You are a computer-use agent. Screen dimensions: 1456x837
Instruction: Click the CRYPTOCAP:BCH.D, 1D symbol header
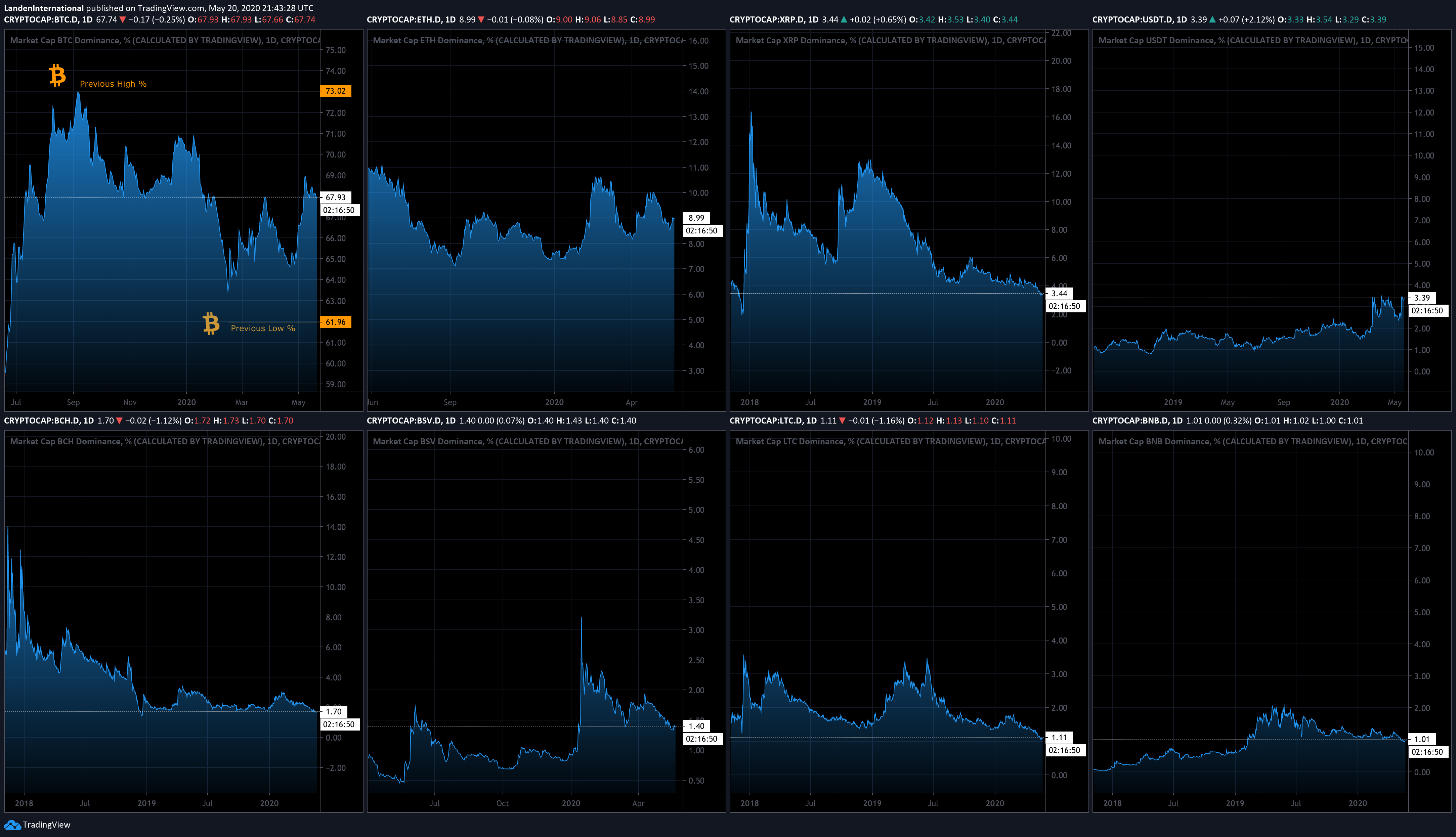pos(49,421)
